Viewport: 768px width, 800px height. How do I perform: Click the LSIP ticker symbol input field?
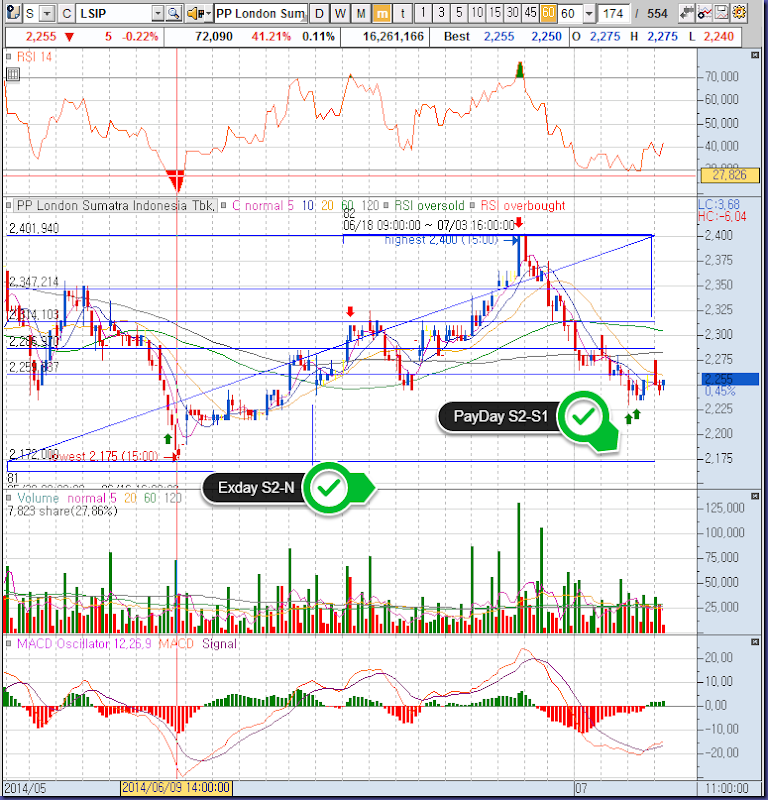coord(115,14)
